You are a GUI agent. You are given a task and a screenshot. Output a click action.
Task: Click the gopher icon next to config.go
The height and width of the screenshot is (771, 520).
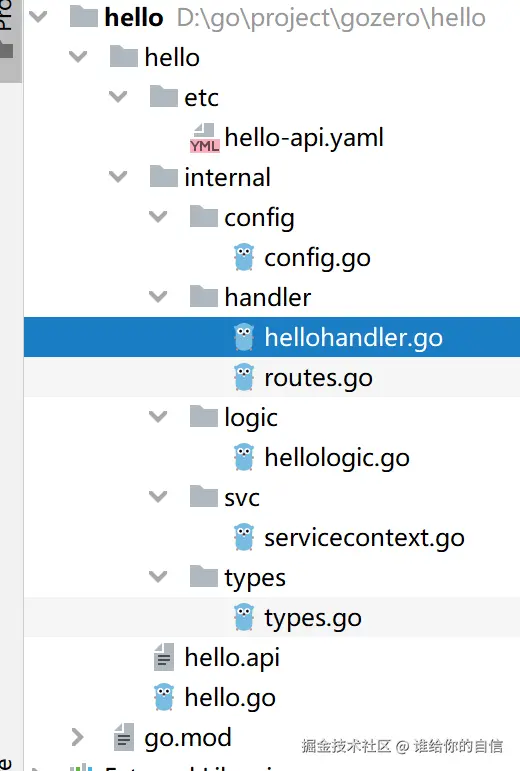pyautogui.click(x=244, y=257)
